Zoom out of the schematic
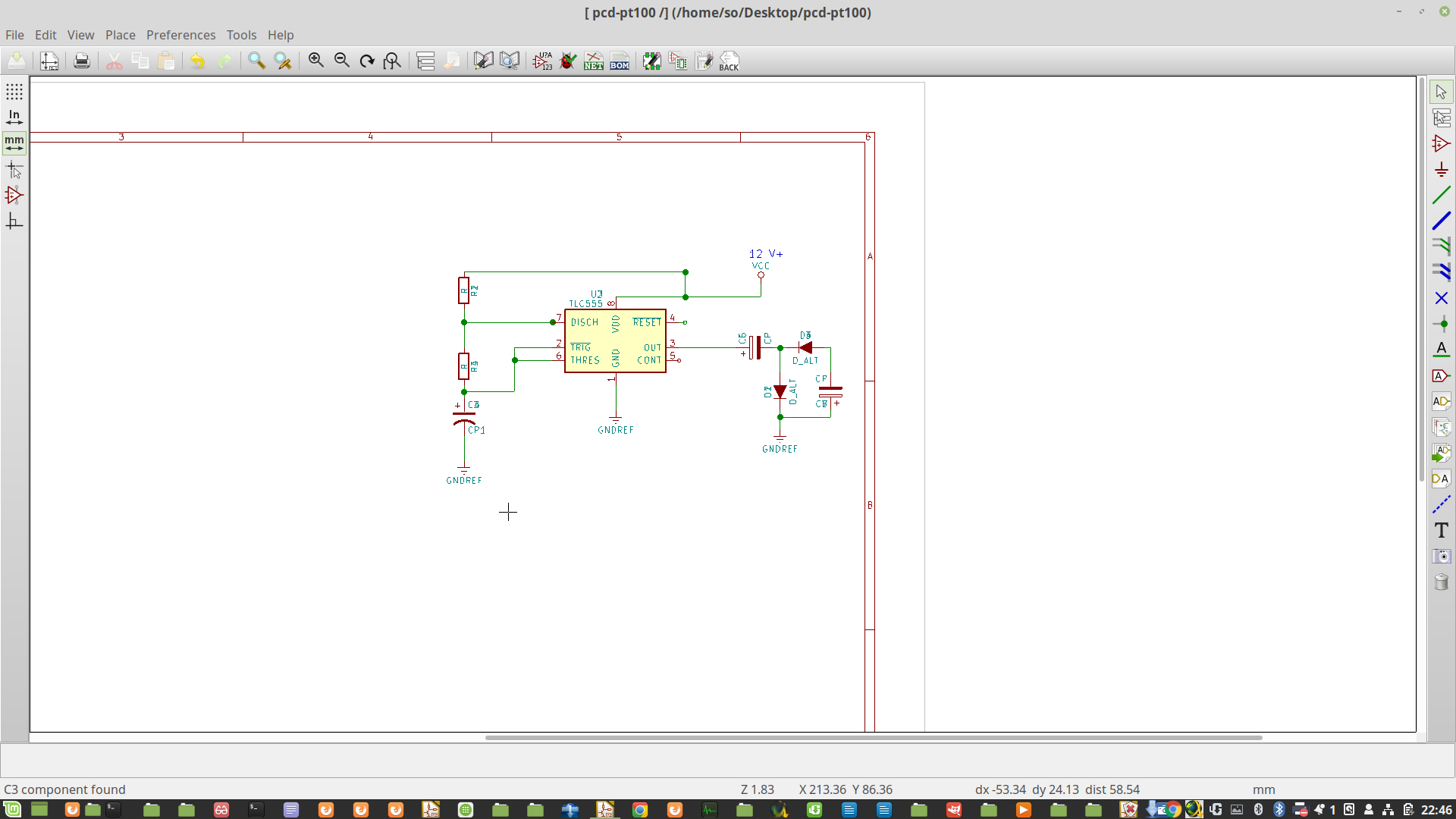1456x819 pixels. pyautogui.click(x=342, y=61)
